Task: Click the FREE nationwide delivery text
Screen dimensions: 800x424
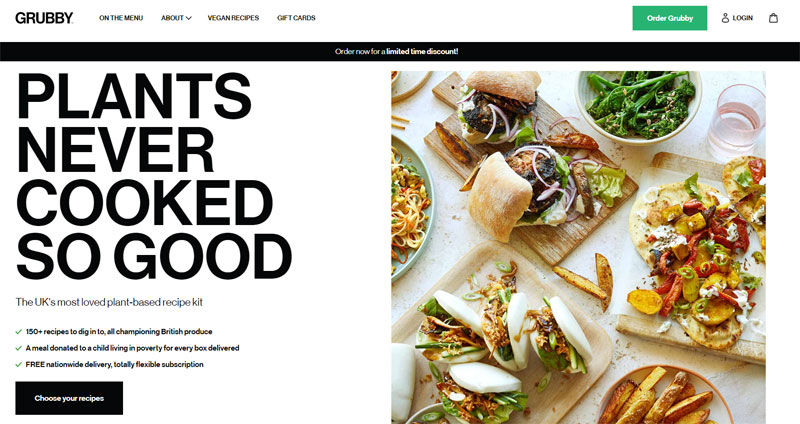Action: click(x=114, y=364)
